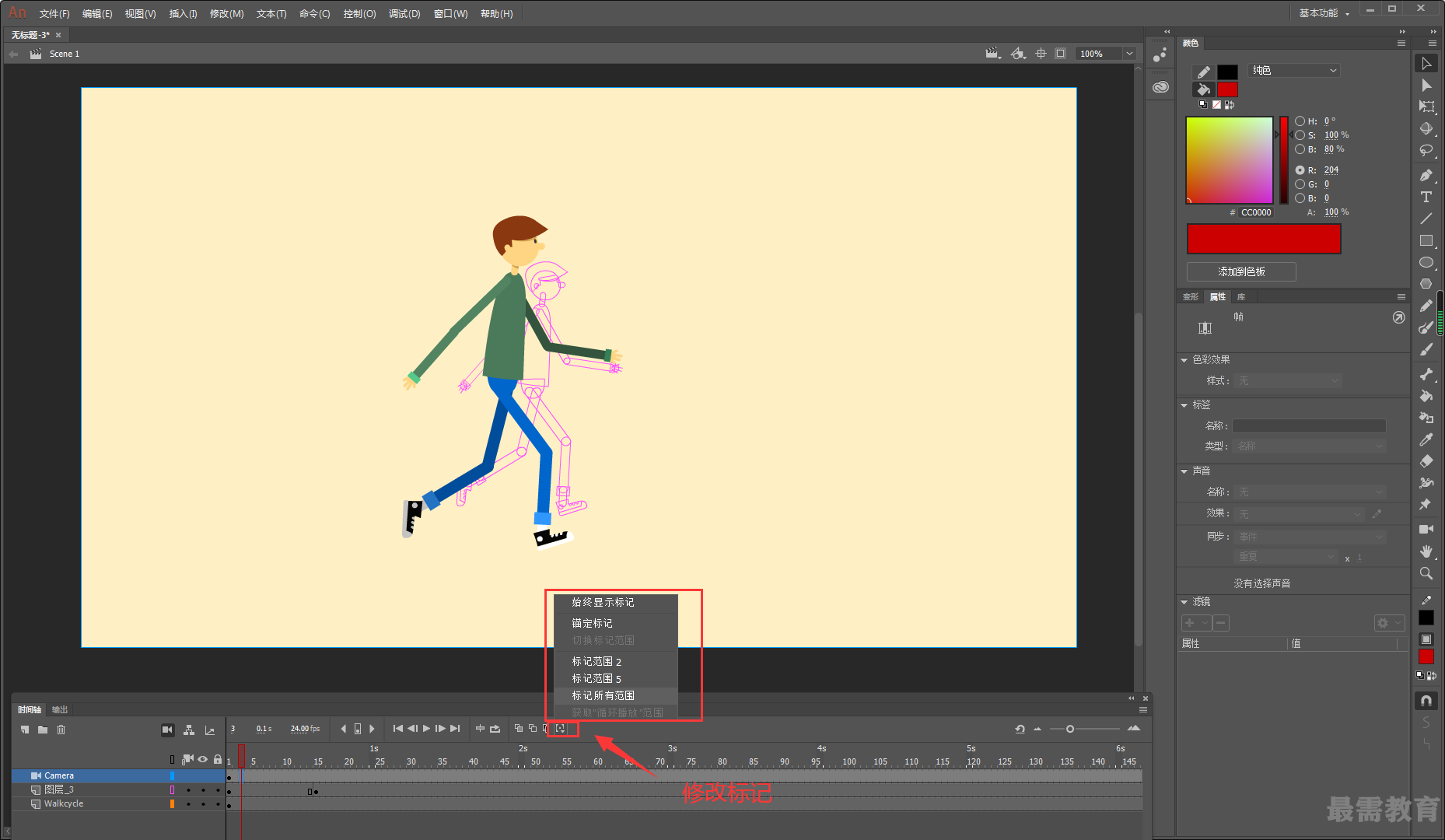
Task: Open the edit scene clapper icon
Action: (x=992, y=54)
